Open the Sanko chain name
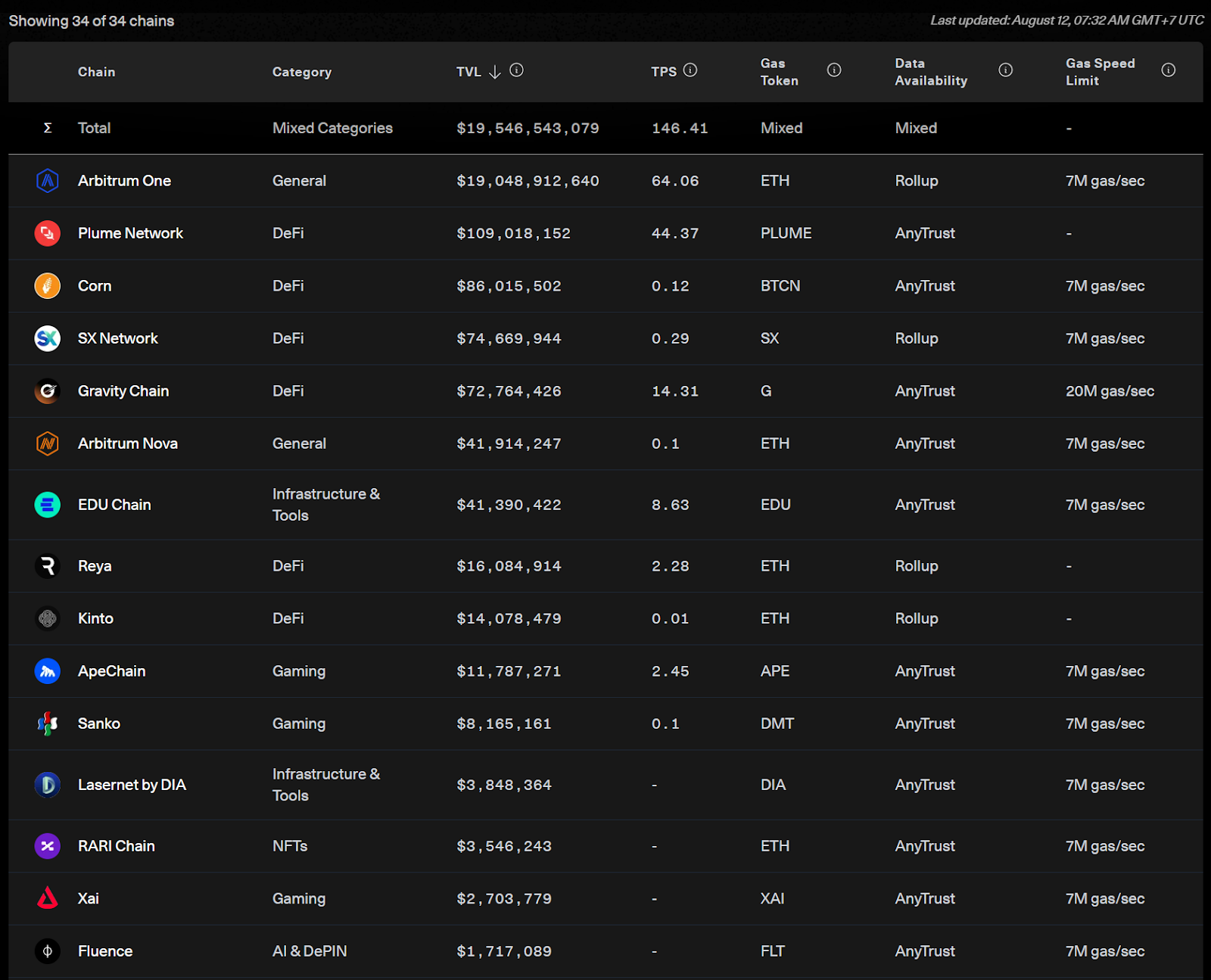Image resolution: width=1211 pixels, height=980 pixels. tap(99, 723)
